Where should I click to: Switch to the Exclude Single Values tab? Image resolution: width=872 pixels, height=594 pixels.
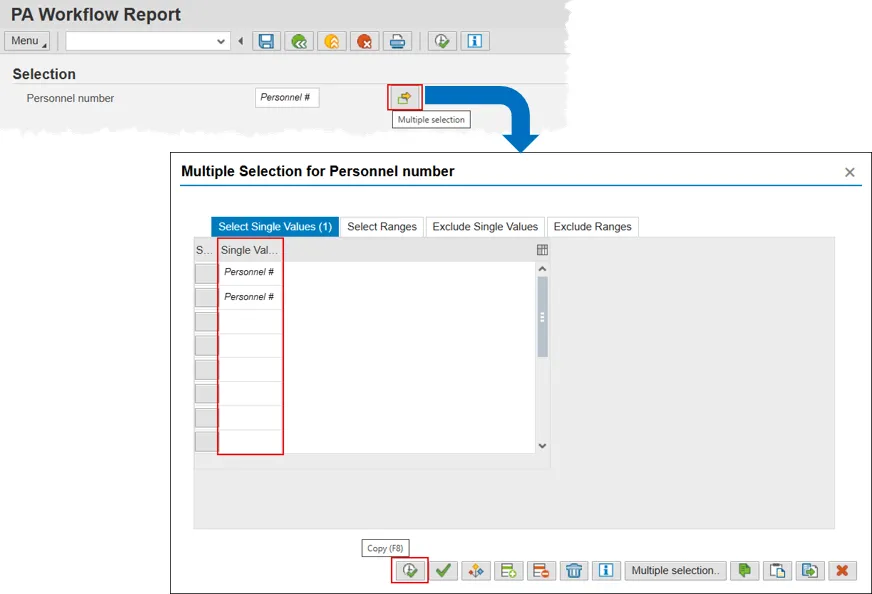pos(485,226)
